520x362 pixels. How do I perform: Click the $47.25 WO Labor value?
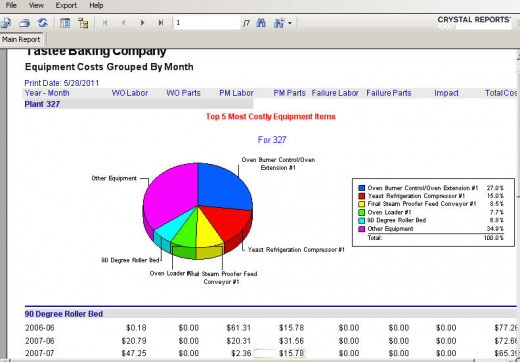(x=134, y=353)
